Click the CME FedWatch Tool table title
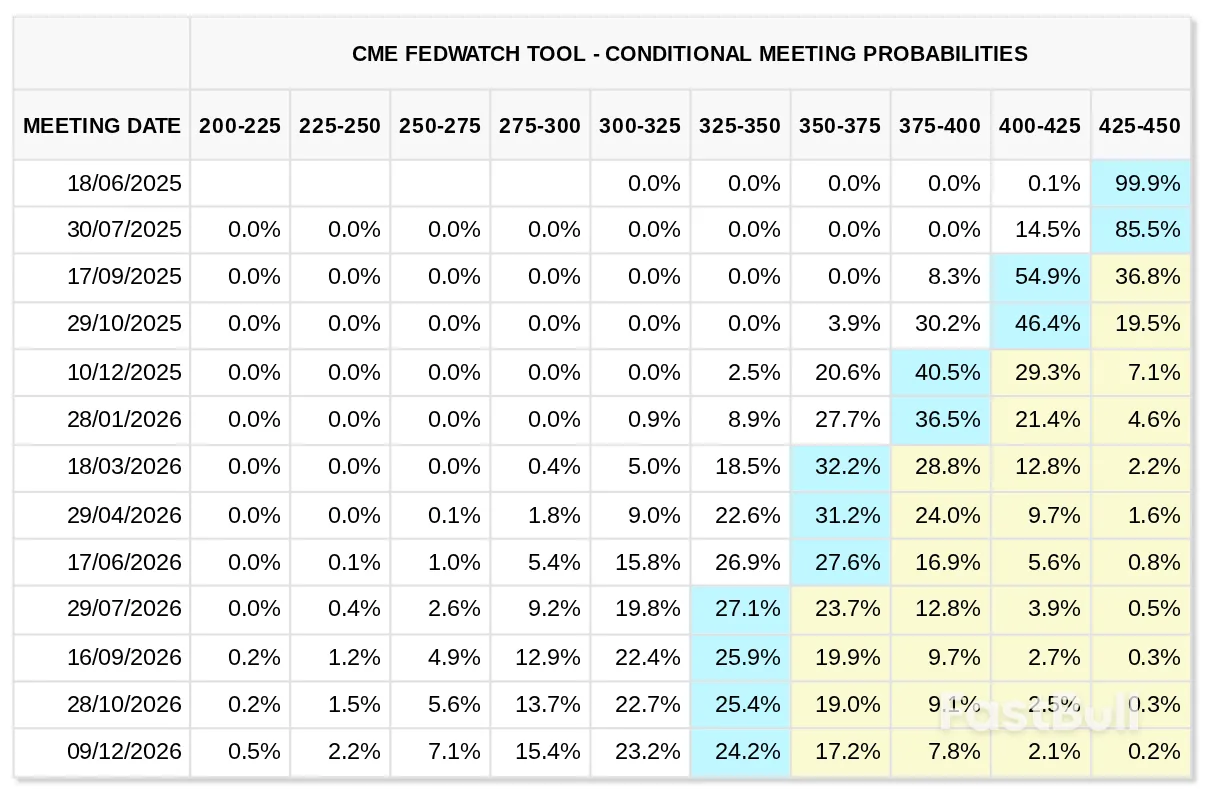 click(689, 53)
